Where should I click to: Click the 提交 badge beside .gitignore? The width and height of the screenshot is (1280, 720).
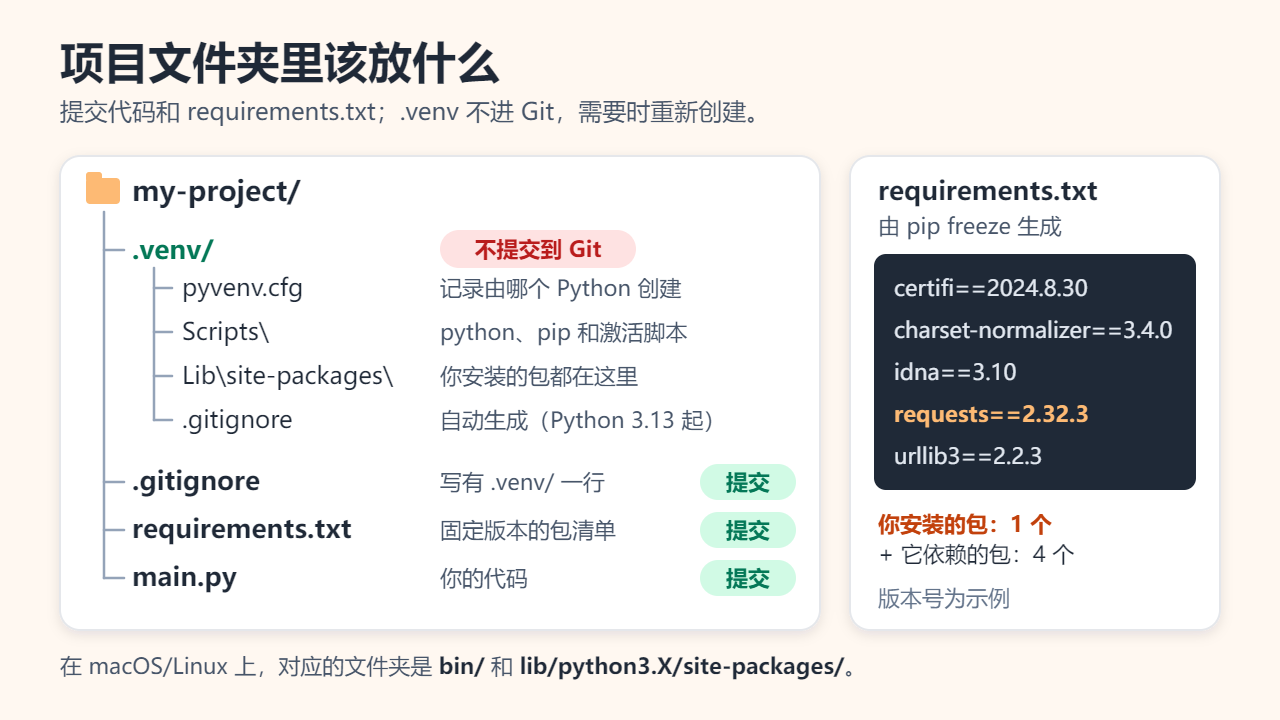(747, 482)
